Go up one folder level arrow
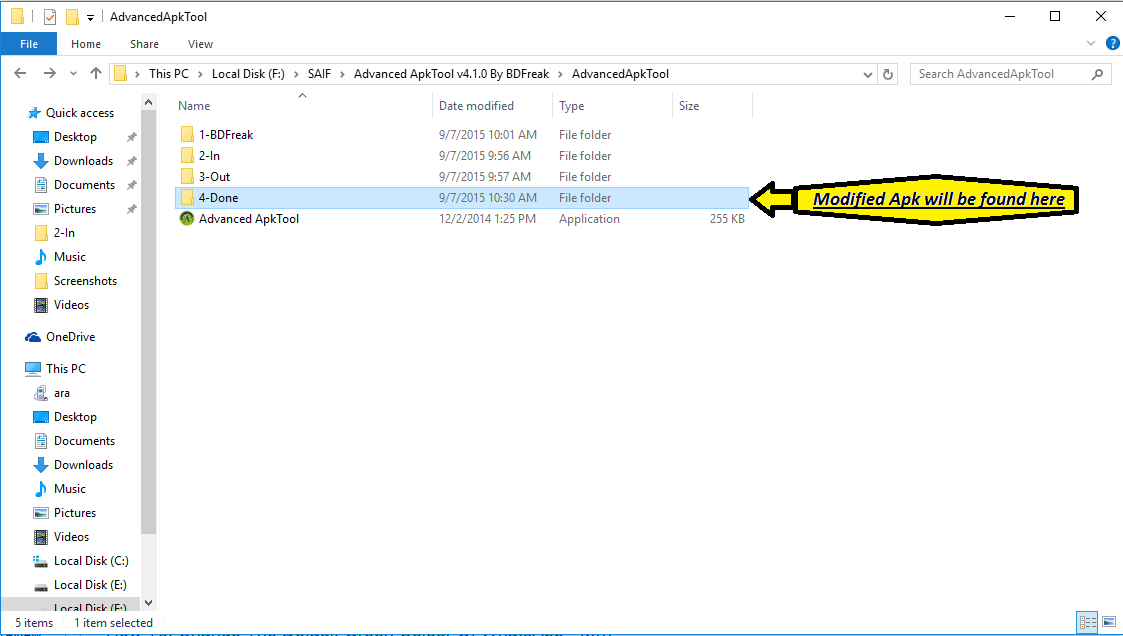This screenshot has width=1123, height=636. click(x=96, y=74)
